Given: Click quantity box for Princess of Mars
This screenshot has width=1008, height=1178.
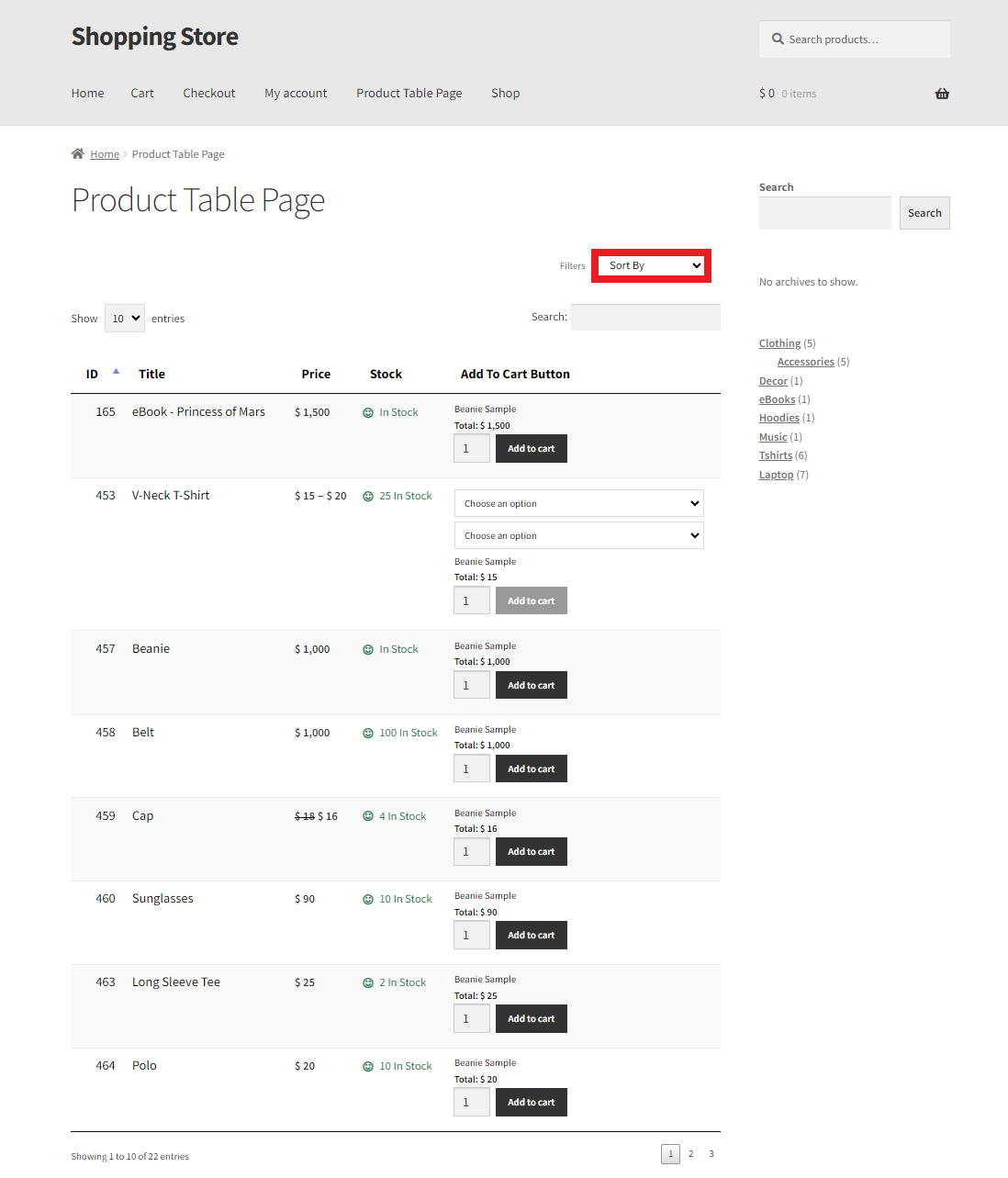Looking at the screenshot, I should pos(472,449).
